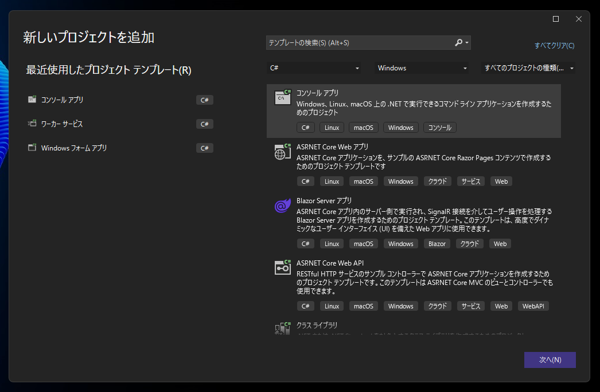Click the Blazor tag under Blazor Server アプリ
This screenshot has height=392, width=600.
[x=437, y=244]
